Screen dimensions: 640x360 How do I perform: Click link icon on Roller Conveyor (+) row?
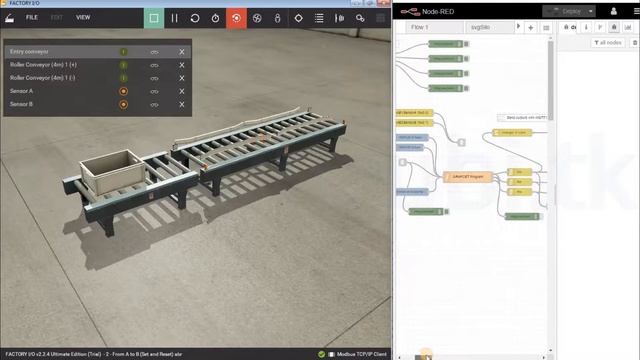[154, 65]
